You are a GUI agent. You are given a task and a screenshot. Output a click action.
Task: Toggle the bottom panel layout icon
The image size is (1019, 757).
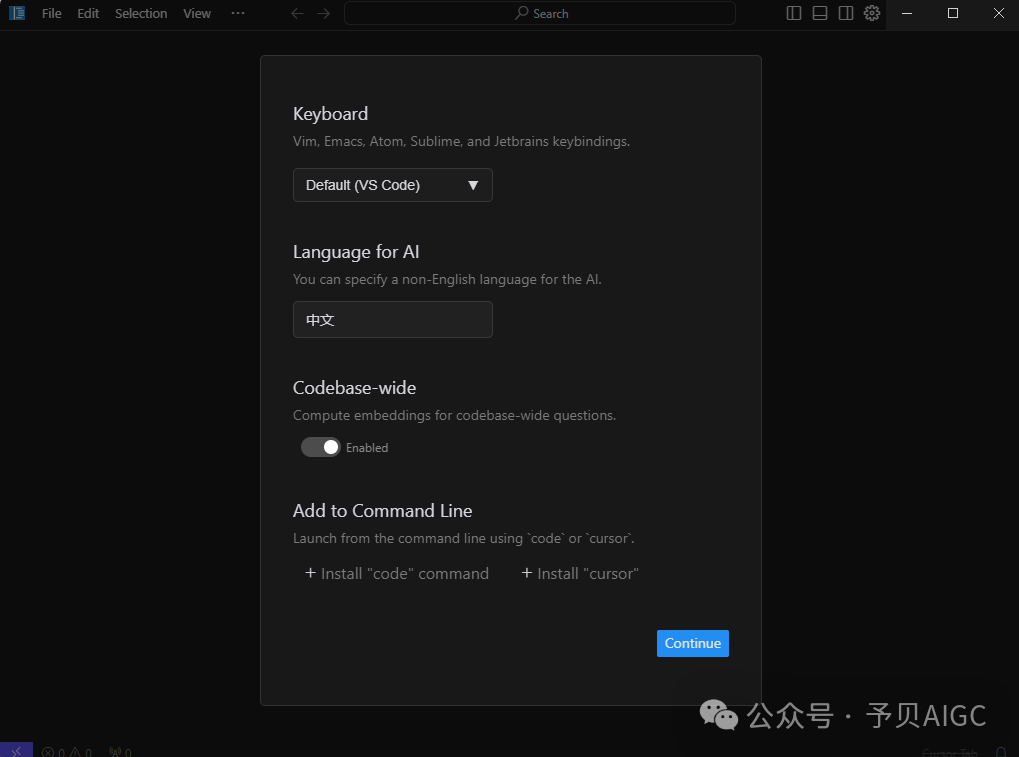pyautogui.click(x=819, y=13)
